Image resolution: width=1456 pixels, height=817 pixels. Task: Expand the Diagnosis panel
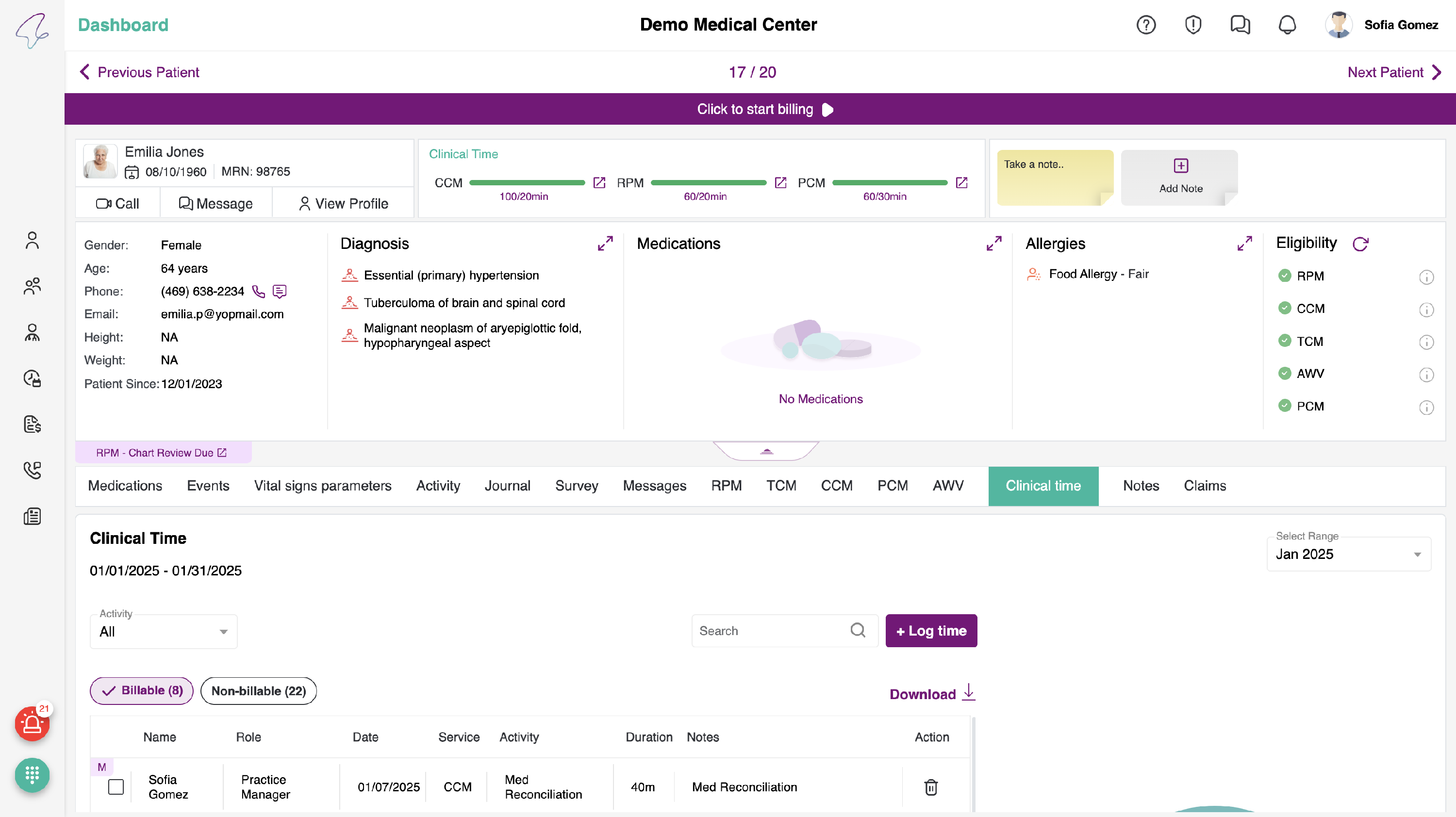click(605, 244)
